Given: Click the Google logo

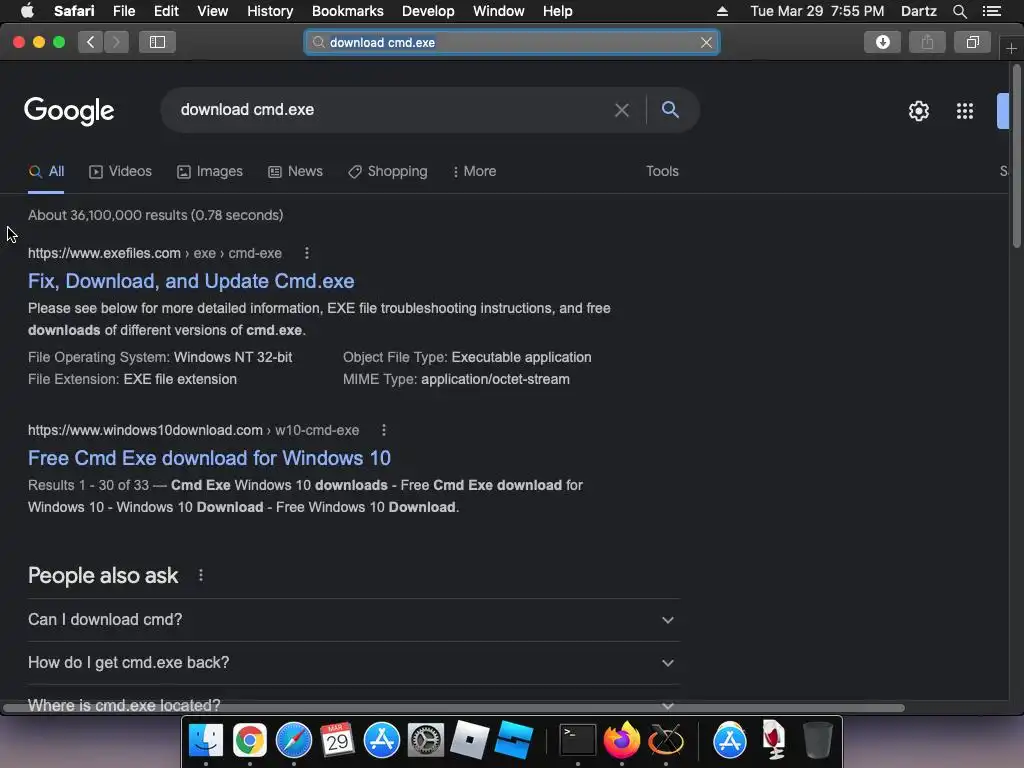Looking at the screenshot, I should coord(69,111).
